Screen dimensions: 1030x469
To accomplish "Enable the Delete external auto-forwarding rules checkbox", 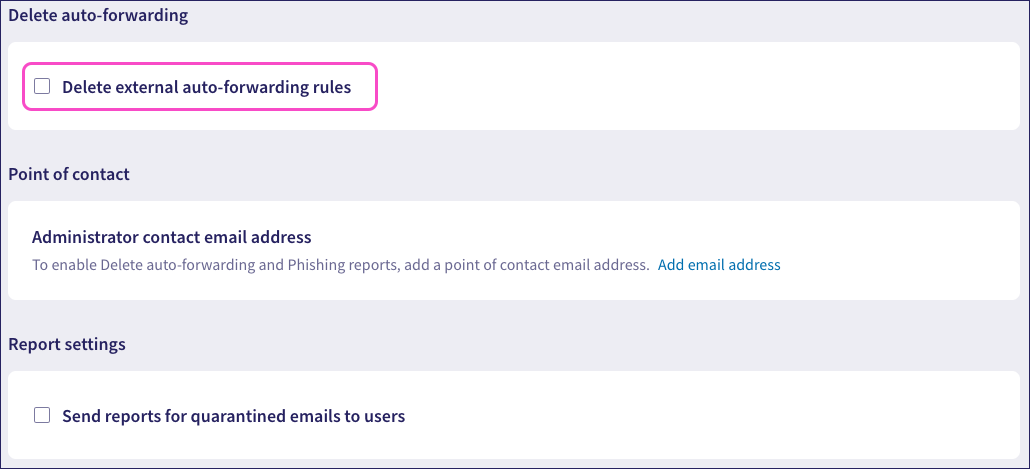I will 42,87.
